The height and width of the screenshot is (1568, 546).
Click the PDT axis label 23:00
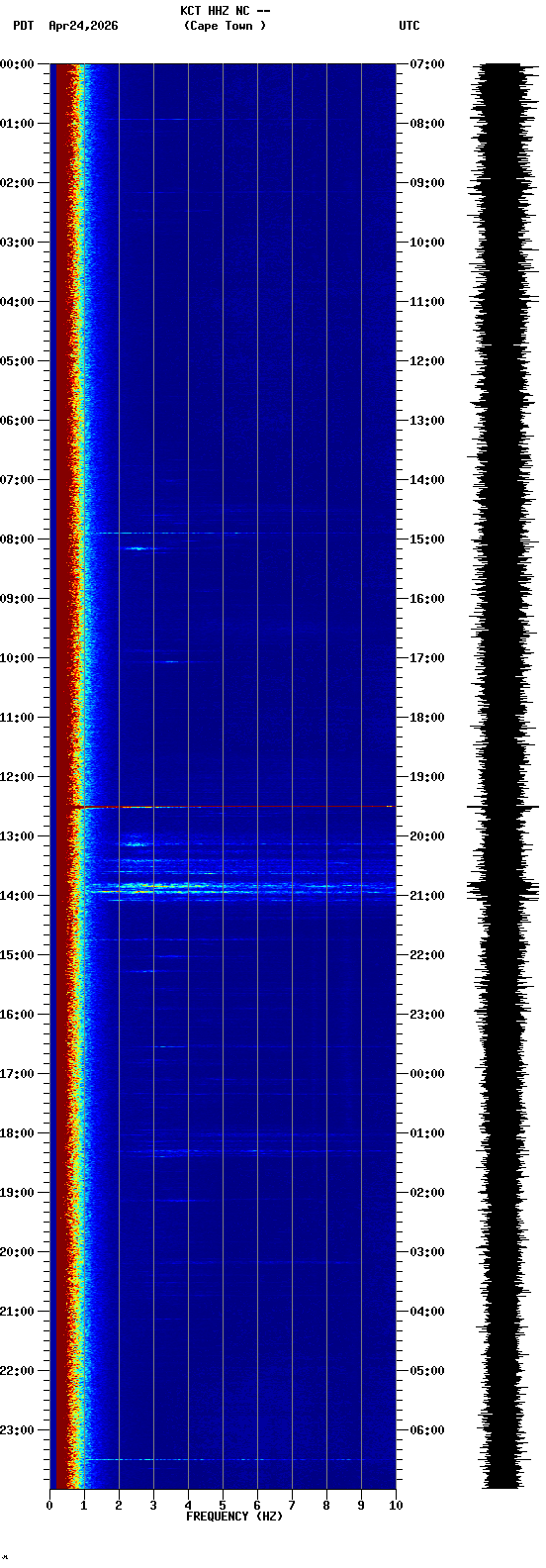(17, 1430)
